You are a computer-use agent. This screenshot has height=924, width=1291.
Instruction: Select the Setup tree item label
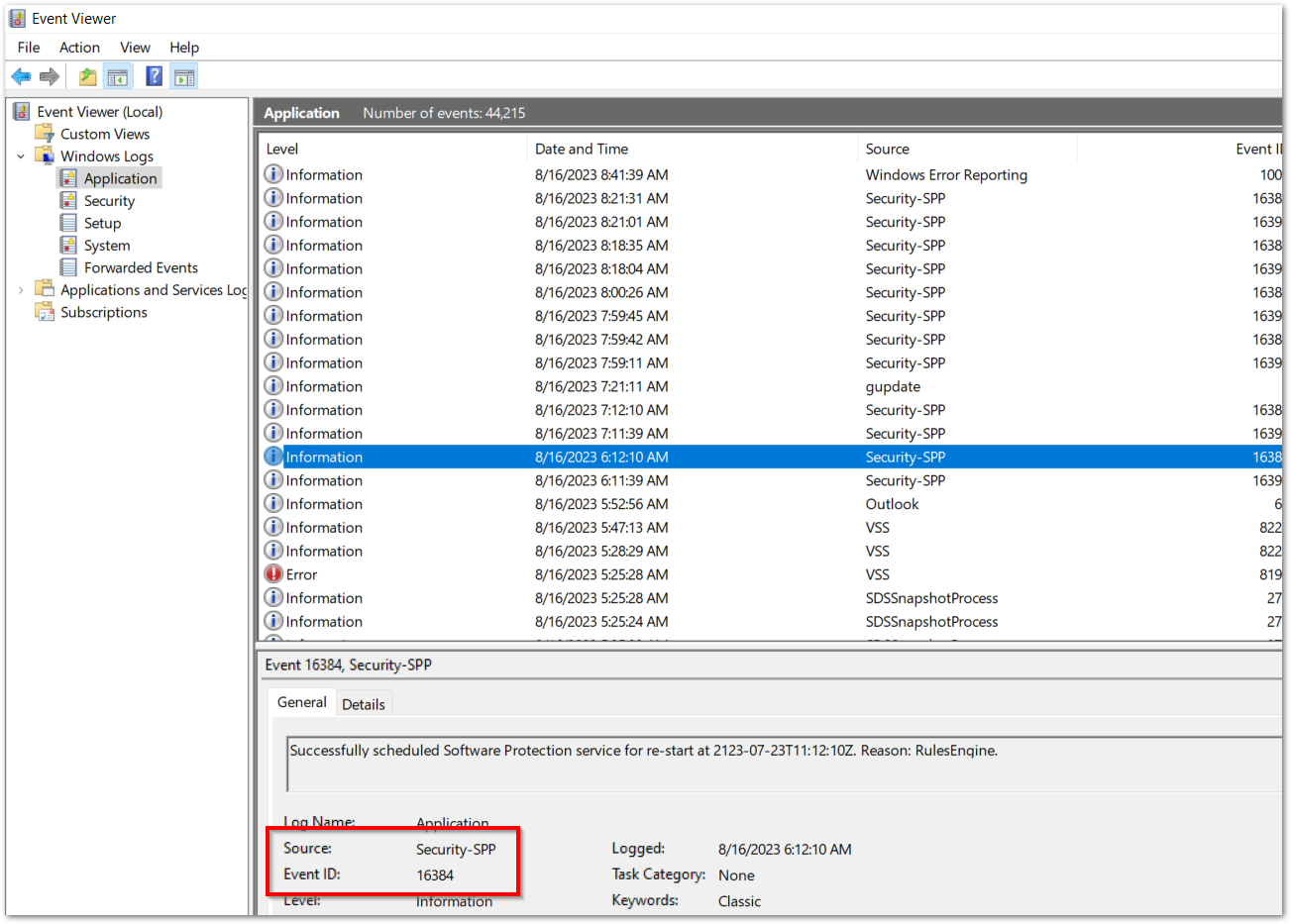tap(102, 223)
